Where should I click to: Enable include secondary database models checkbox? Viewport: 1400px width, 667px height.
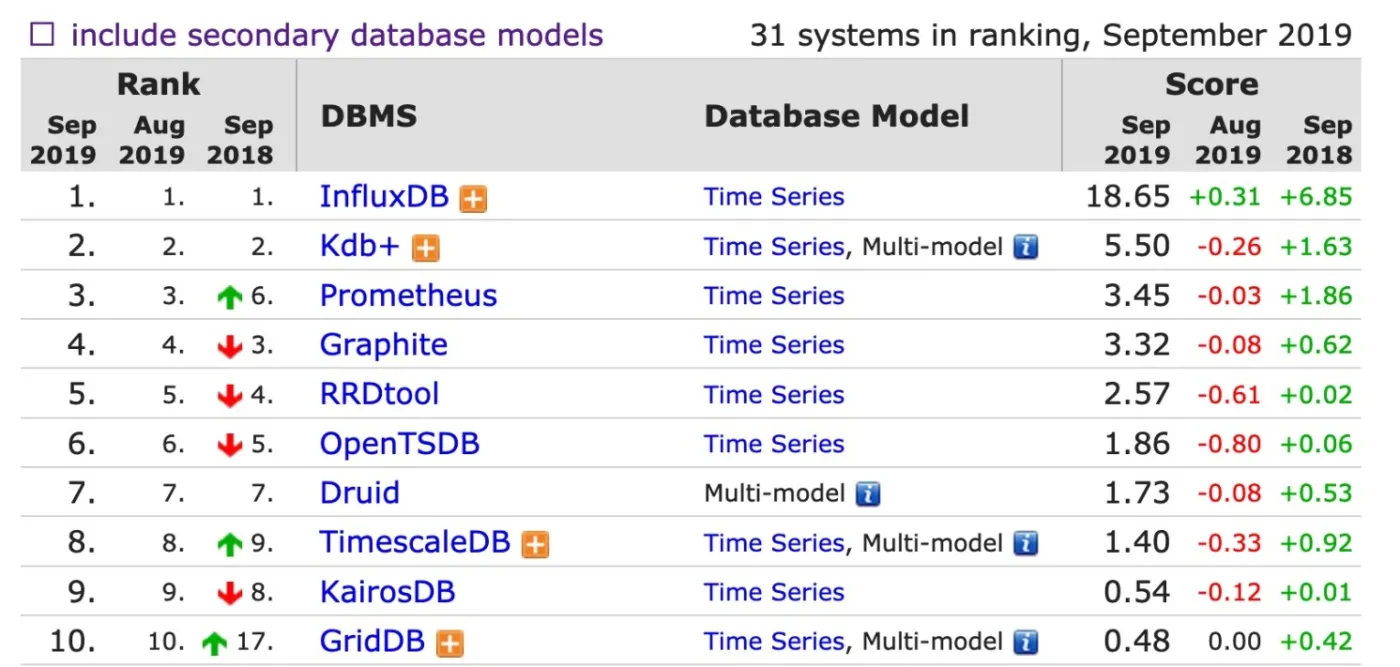(42, 36)
